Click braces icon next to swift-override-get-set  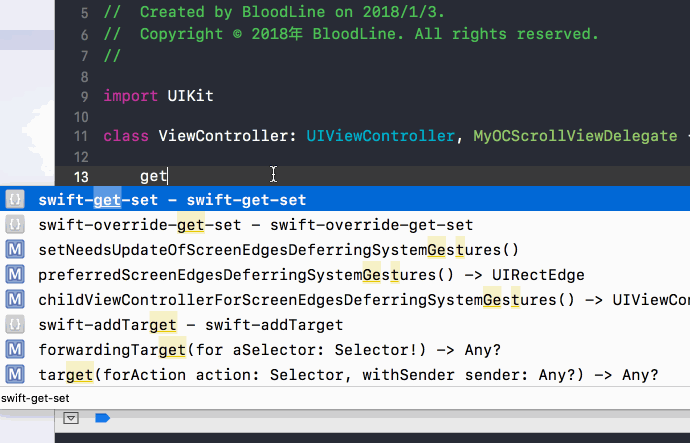[15, 225]
